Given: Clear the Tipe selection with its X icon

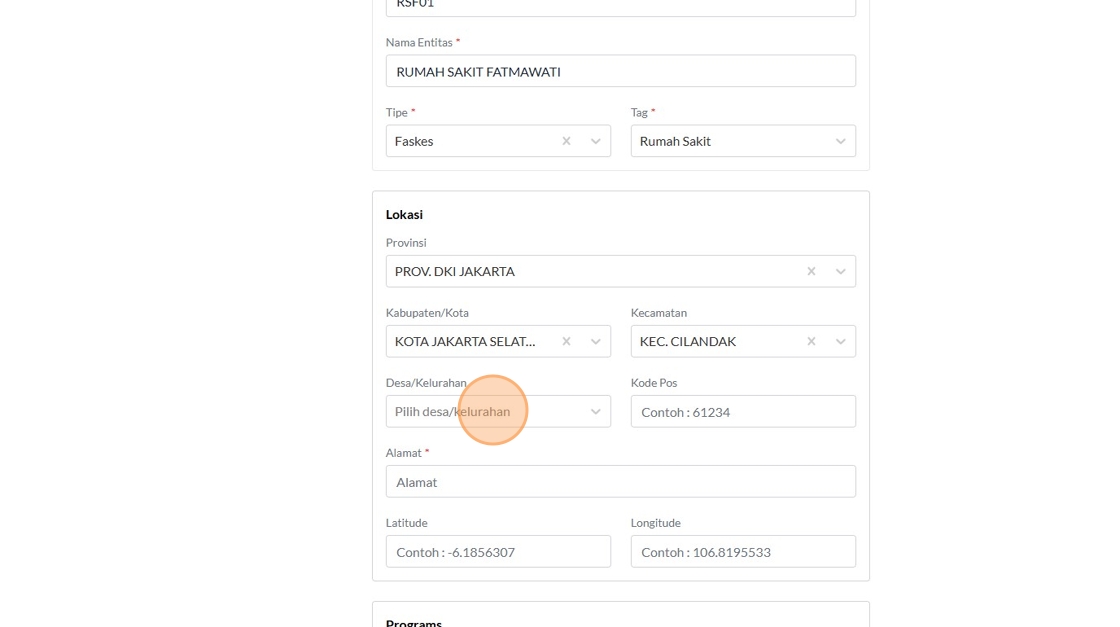Looking at the screenshot, I should (566, 141).
